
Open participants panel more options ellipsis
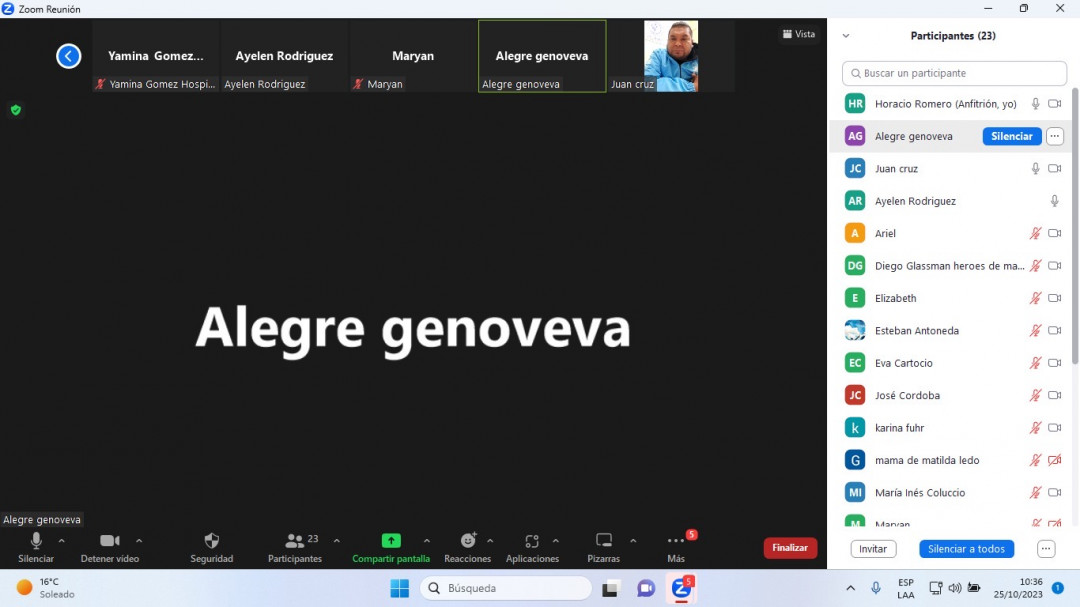(x=1046, y=549)
